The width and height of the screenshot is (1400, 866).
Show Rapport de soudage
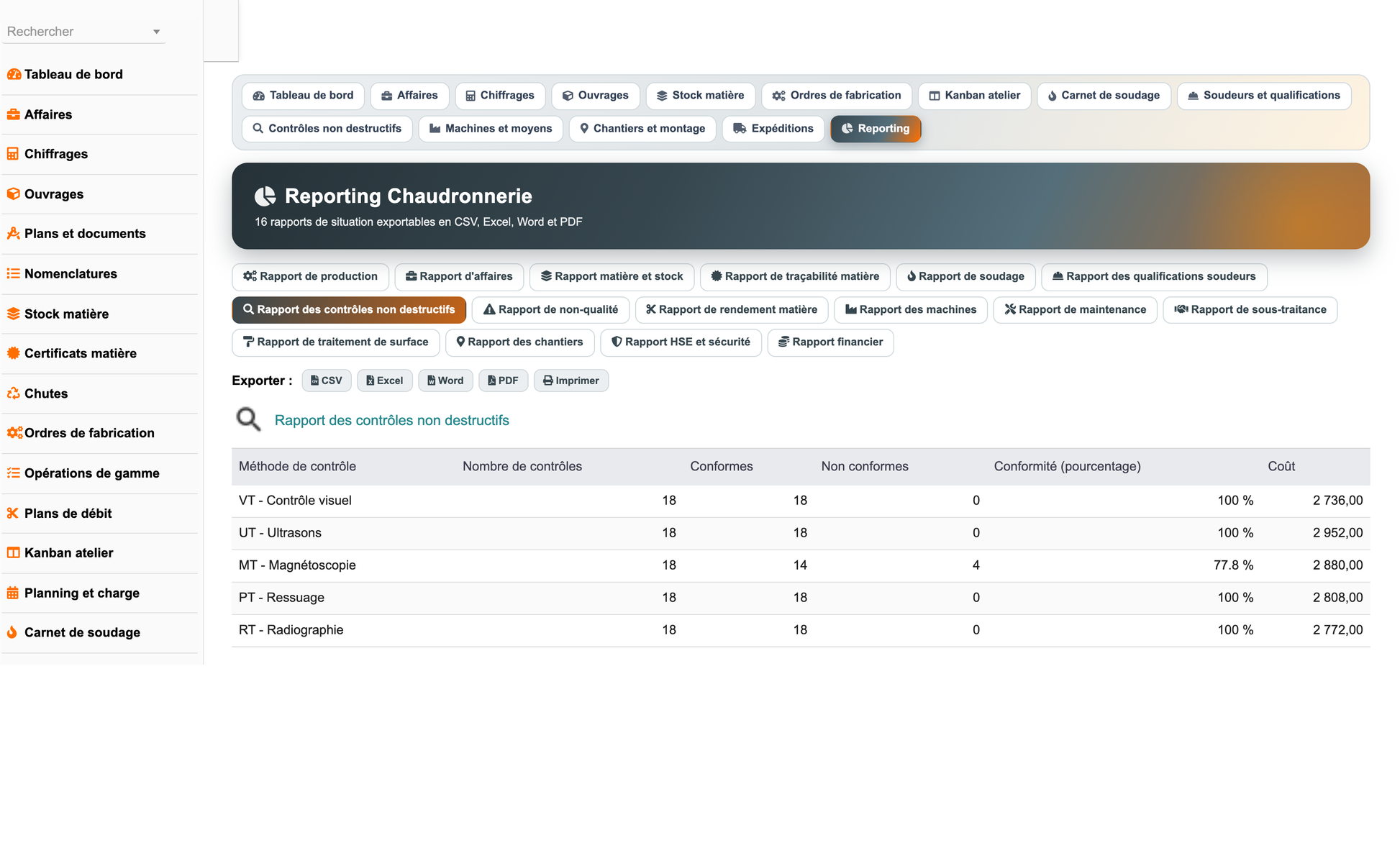[965, 277]
